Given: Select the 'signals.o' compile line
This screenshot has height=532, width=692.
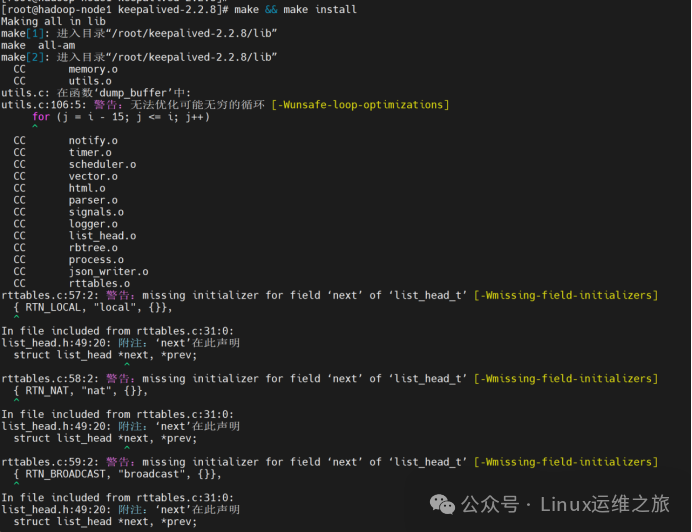Looking at the screenshot, I should pos(69,212).
